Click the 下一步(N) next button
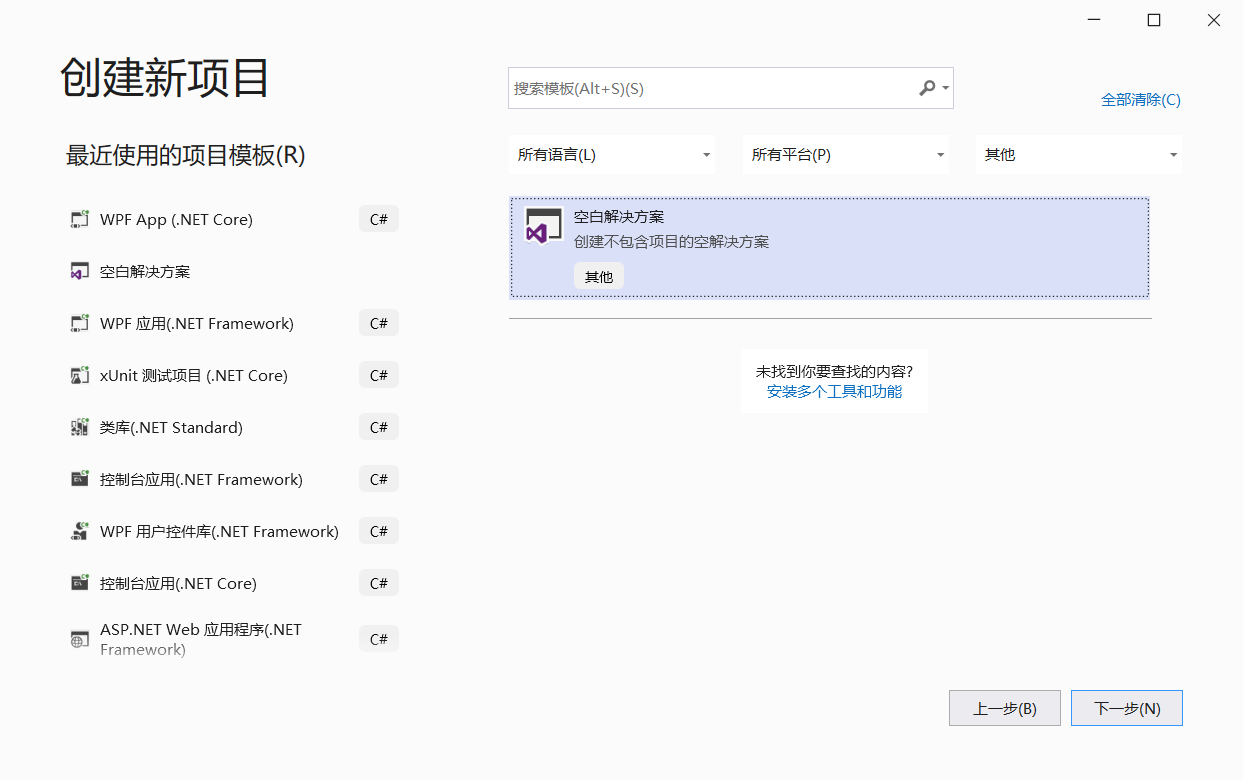This screenshot has width=1243, height=780. [1127, 708]
